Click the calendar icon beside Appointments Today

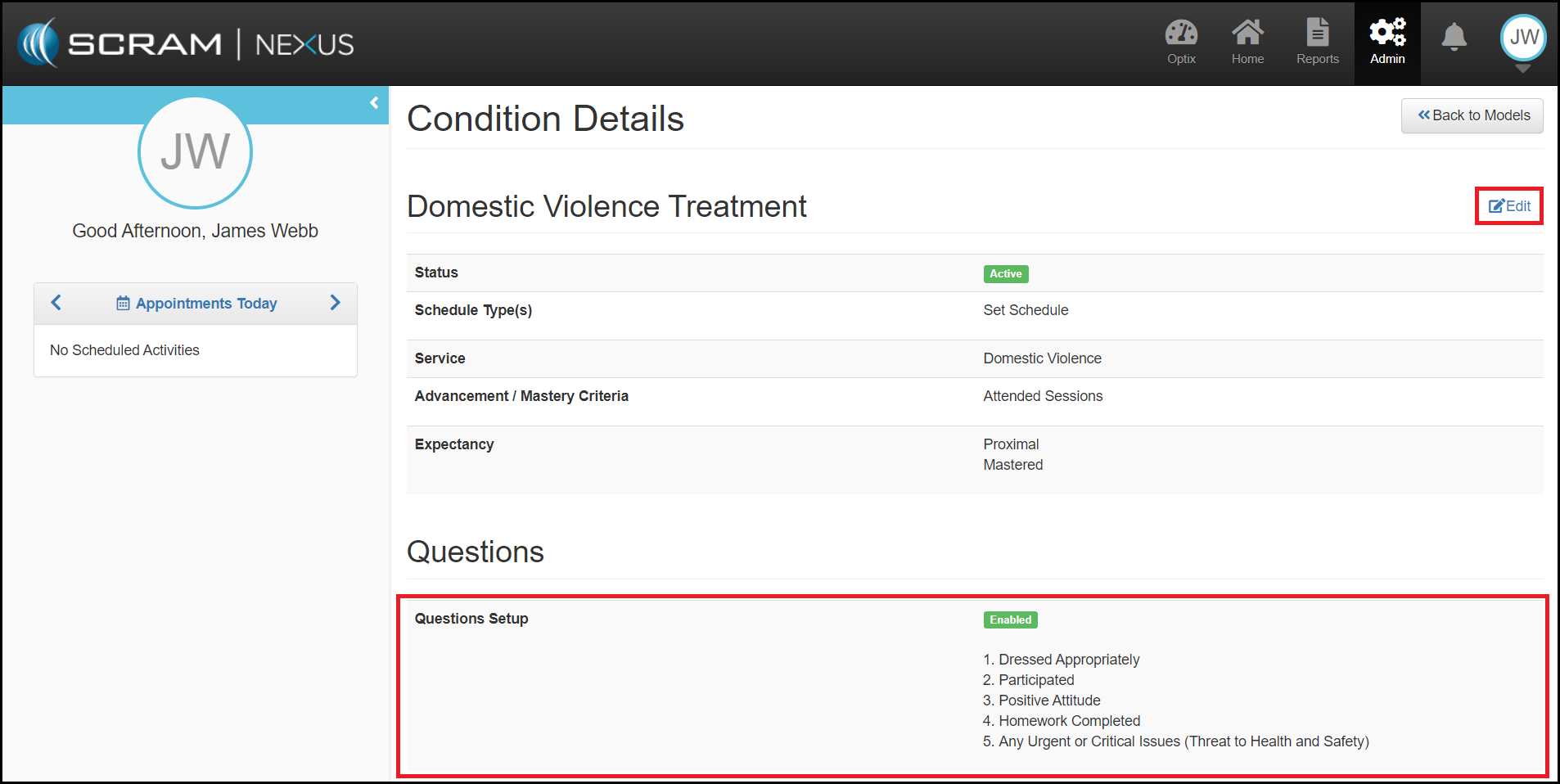pyautogui.click(x=123, y=304)
